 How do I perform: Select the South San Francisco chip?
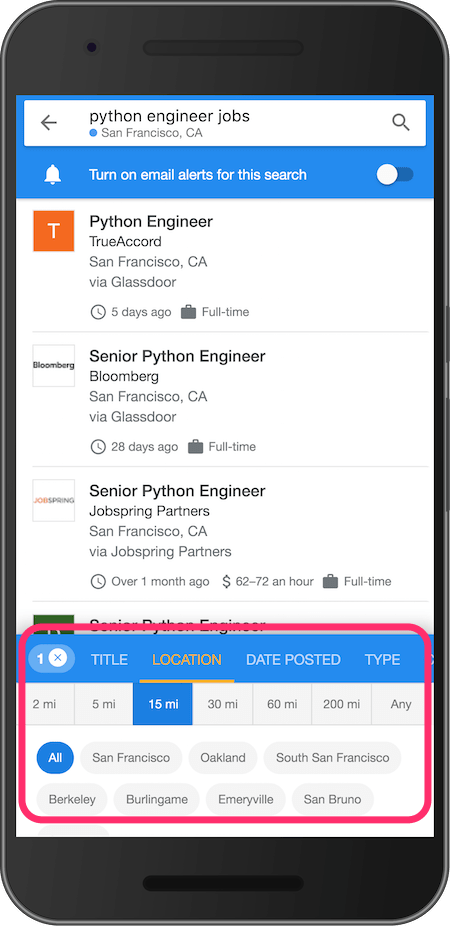click(332, 758)
